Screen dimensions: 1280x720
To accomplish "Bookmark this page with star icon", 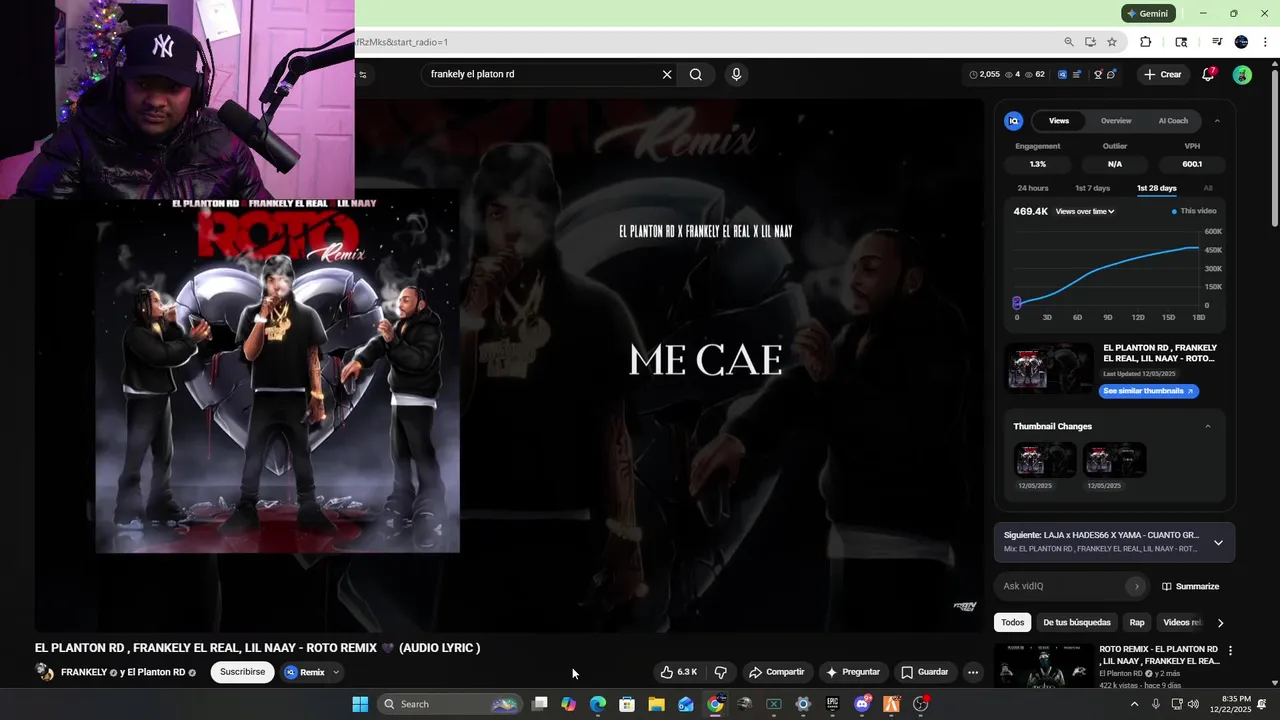I will [1112, 42].
